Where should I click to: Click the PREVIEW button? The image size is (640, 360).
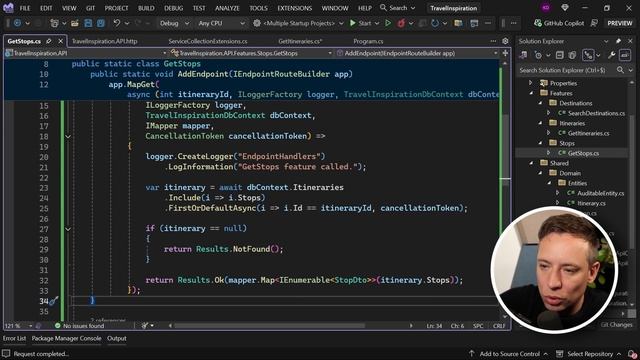click(x=619, y=23)
